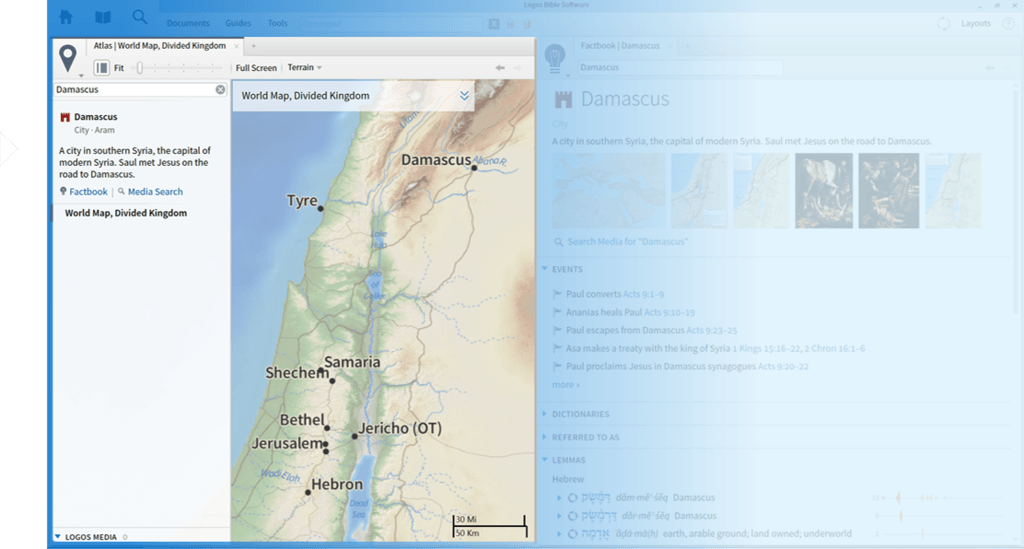The width and height of the screenshot is (1024, 549).
Task: Add a new tab beside Atlas
Action: (x=253, y=46)
